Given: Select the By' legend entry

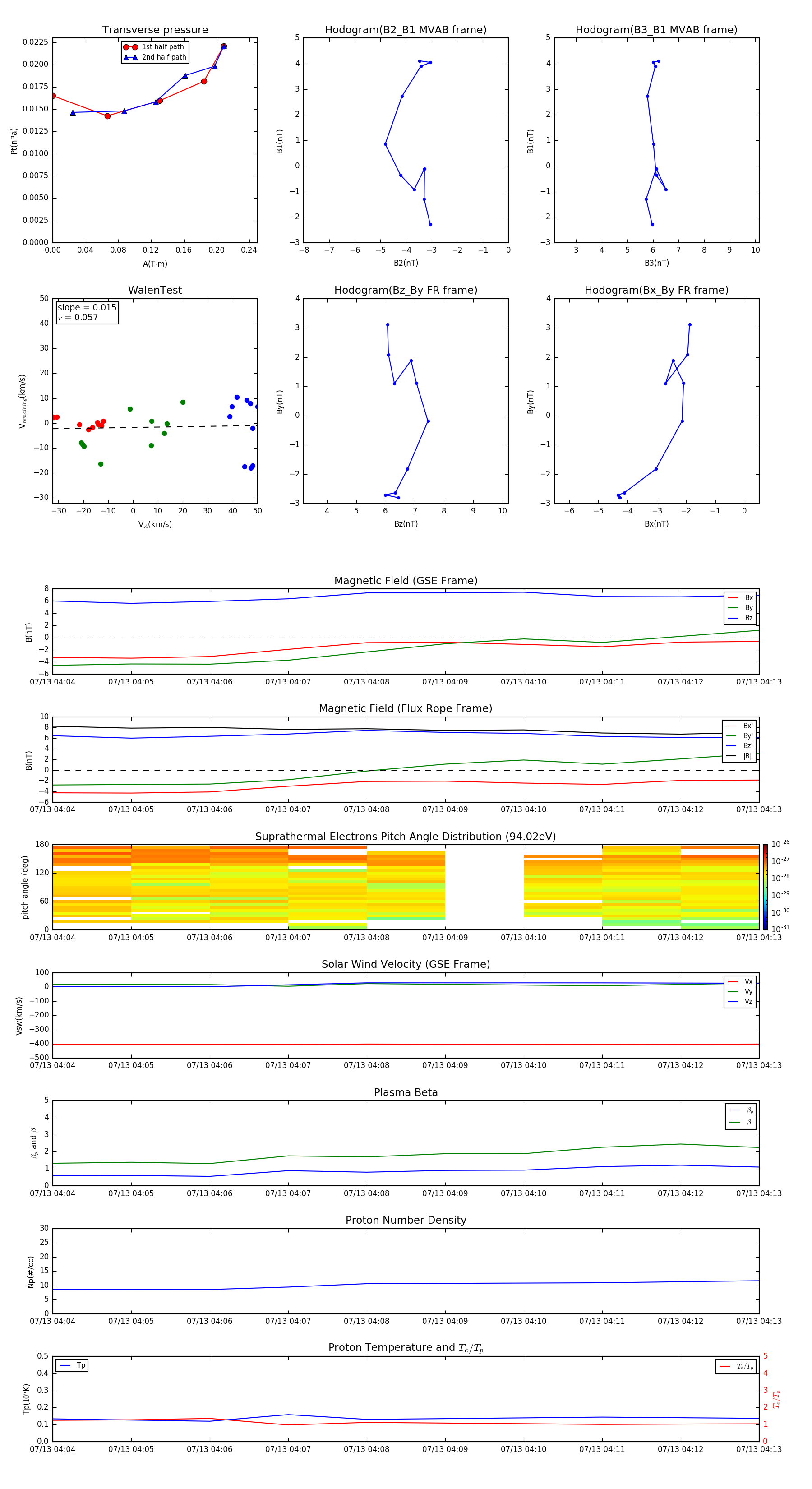Looking at the screenshot, I should [739, 736].
